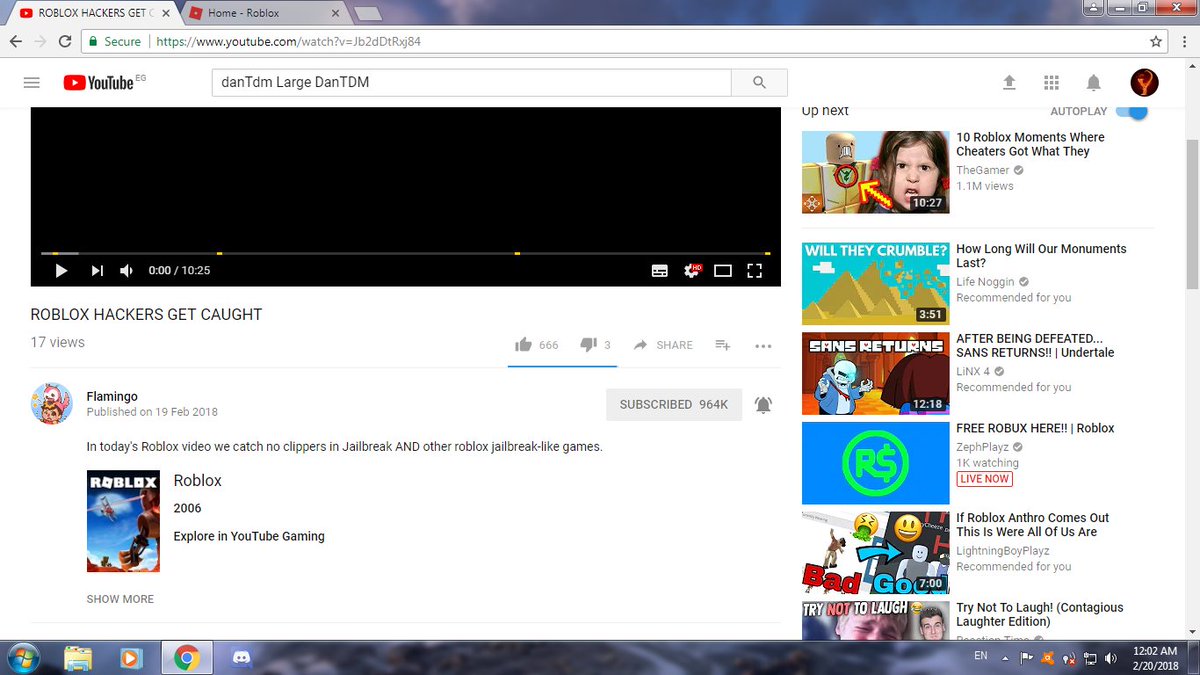This screenshot has width=1200, height=675.
Task: Switch to theater mode
Action: tap(723, 270)
